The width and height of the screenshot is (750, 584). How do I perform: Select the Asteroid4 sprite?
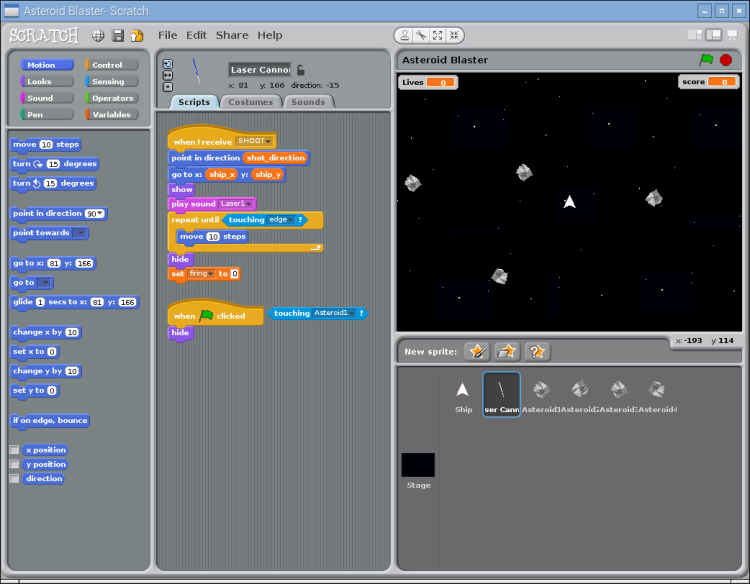pyautogui.click(x=657, y=396)
